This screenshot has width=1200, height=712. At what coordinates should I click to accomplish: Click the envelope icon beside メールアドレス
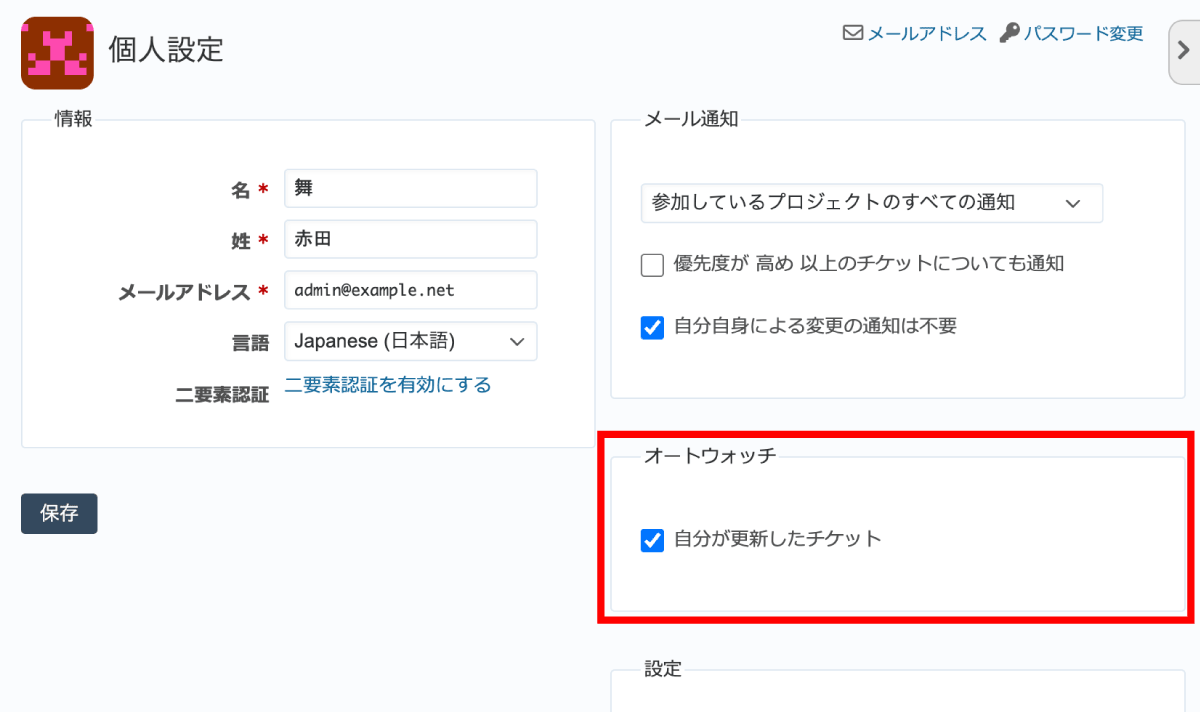click(853, 33)
